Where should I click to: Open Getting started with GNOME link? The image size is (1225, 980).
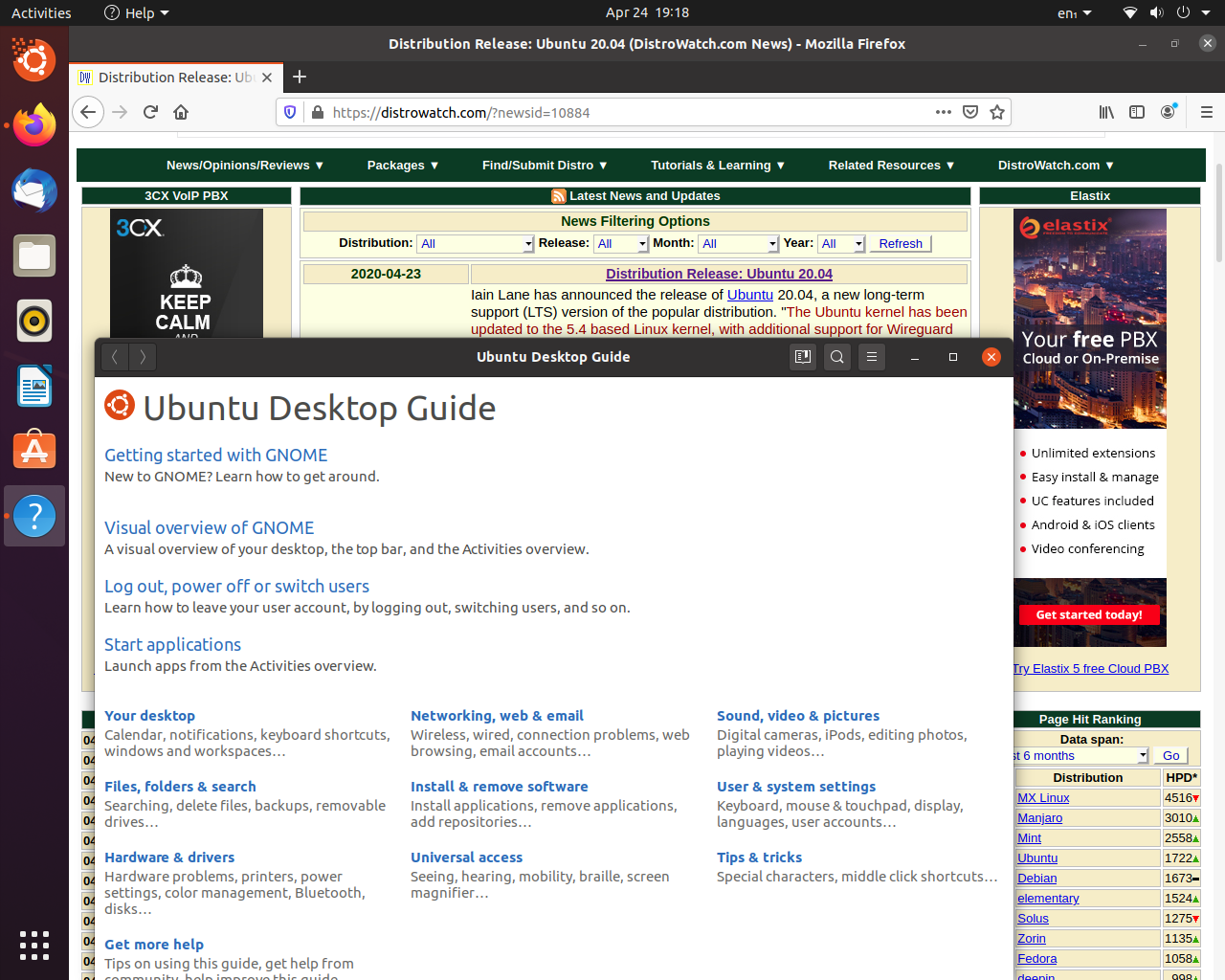click(x=215, y=456)
